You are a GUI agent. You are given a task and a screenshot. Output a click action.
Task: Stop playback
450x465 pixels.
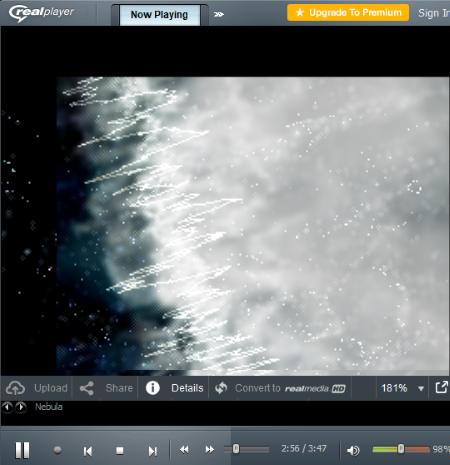click(120, 451)
